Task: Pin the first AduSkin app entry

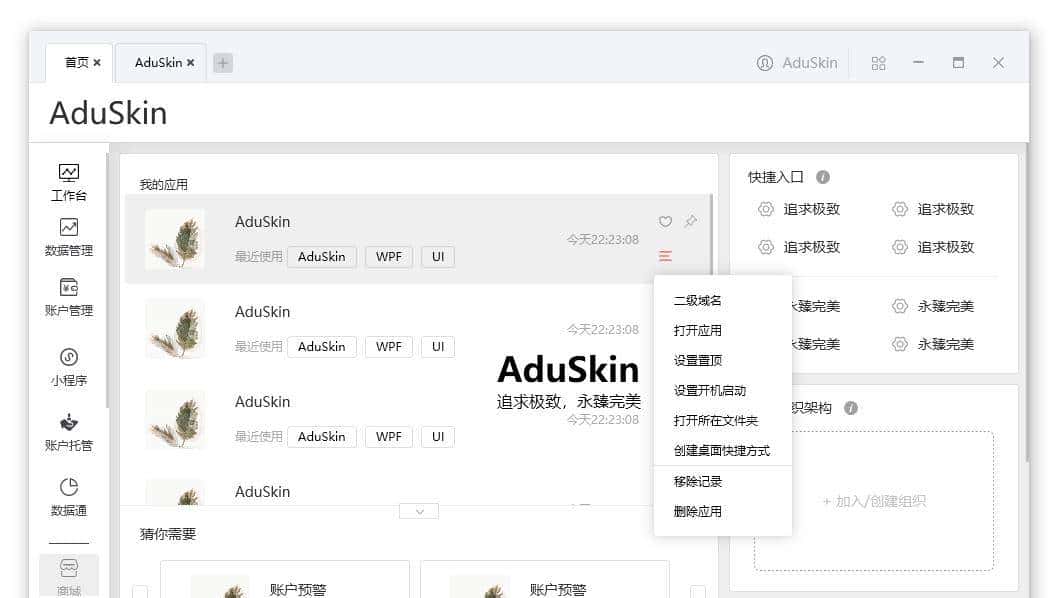Action: pyautogui.click(x=690, y=222)
